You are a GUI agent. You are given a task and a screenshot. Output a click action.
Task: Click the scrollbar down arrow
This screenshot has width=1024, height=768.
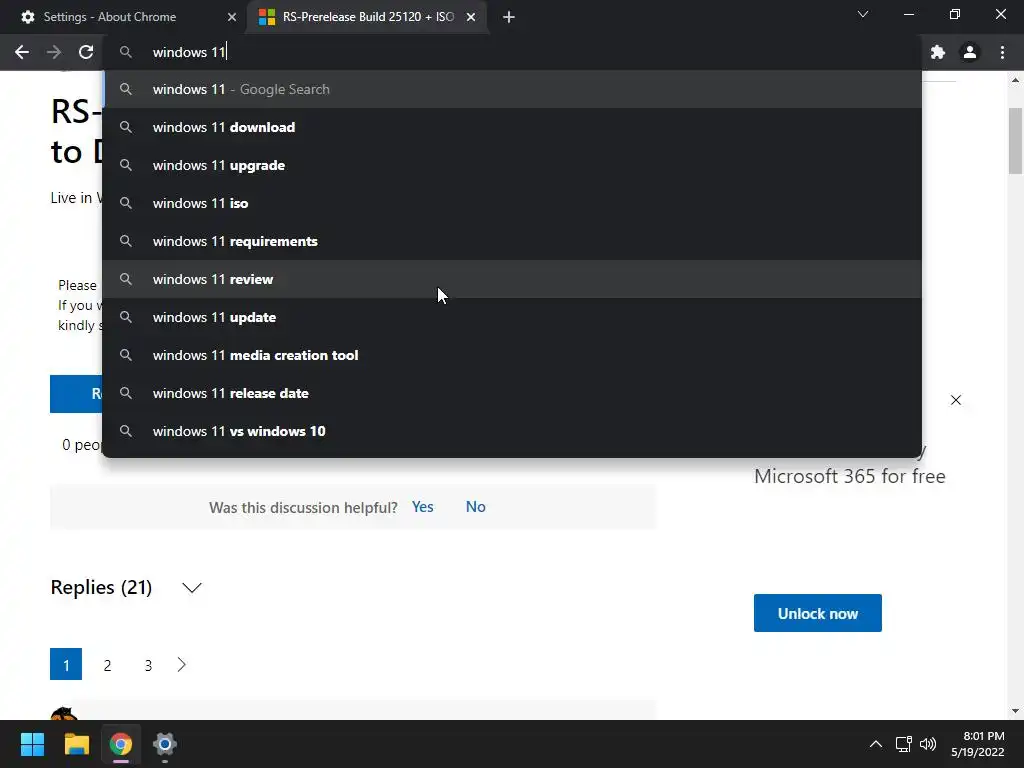click(x=1015, y=711)
